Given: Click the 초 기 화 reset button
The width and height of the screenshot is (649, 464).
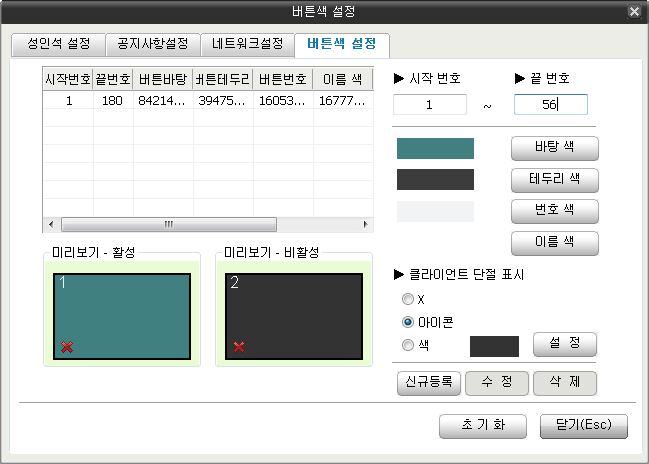Looking at the screenshot, I should [x=483, y=426].
